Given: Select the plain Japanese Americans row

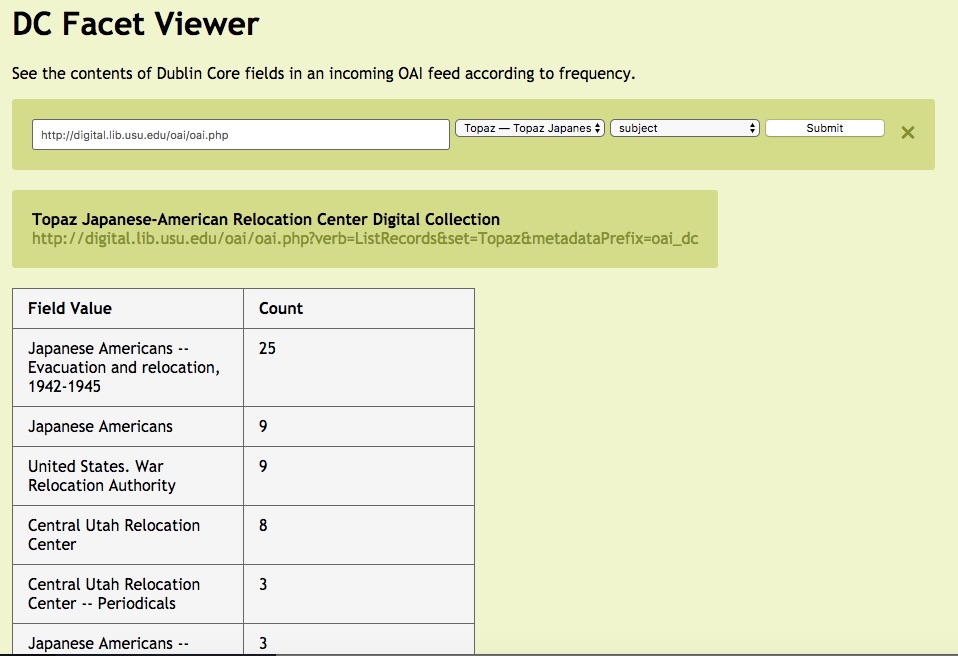Looking at the screenshot, I should pyautogui.click(x=100, y=426).
